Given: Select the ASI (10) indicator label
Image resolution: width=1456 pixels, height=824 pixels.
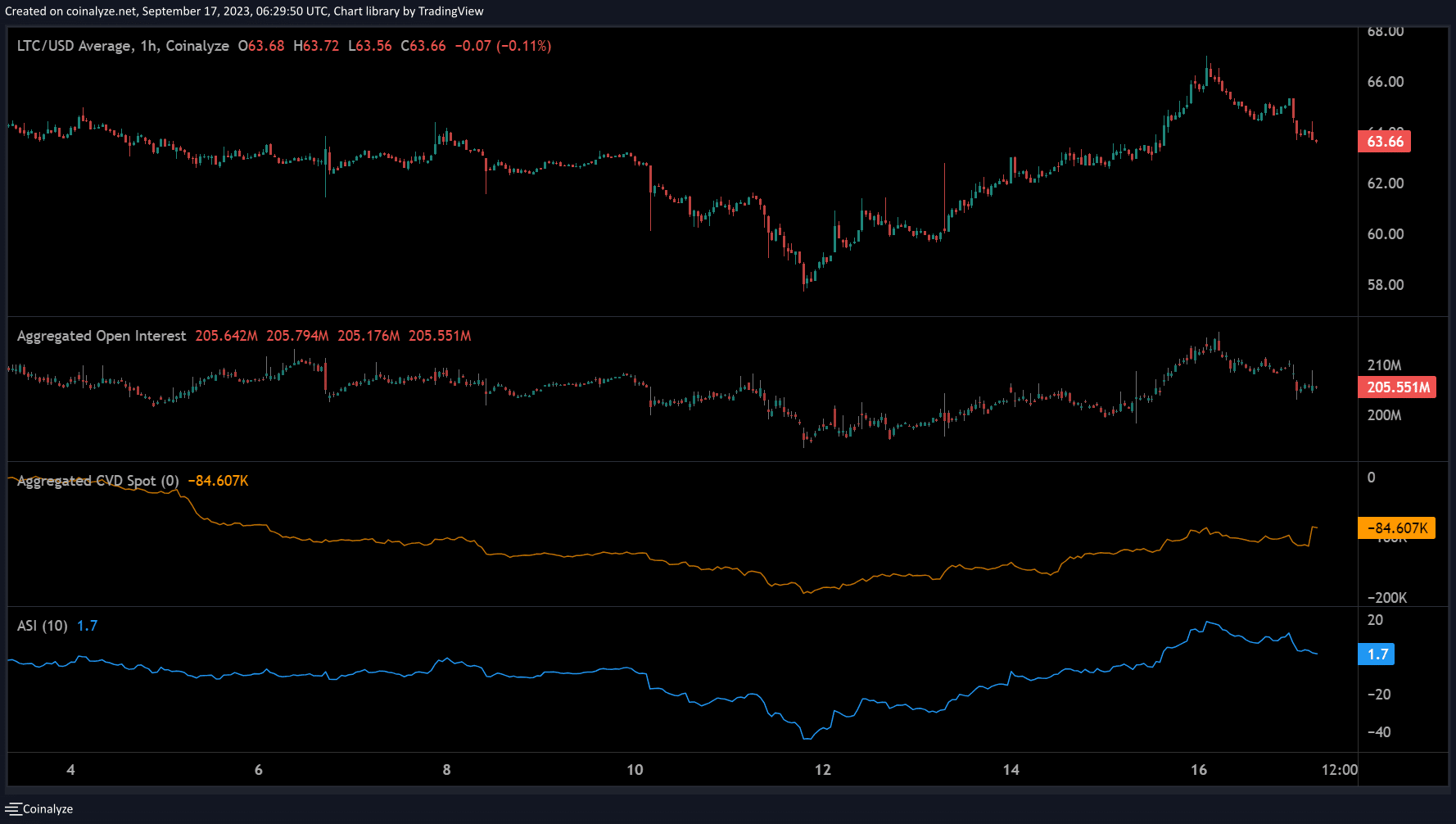Looking at the screenshot, I should point(43,626).
